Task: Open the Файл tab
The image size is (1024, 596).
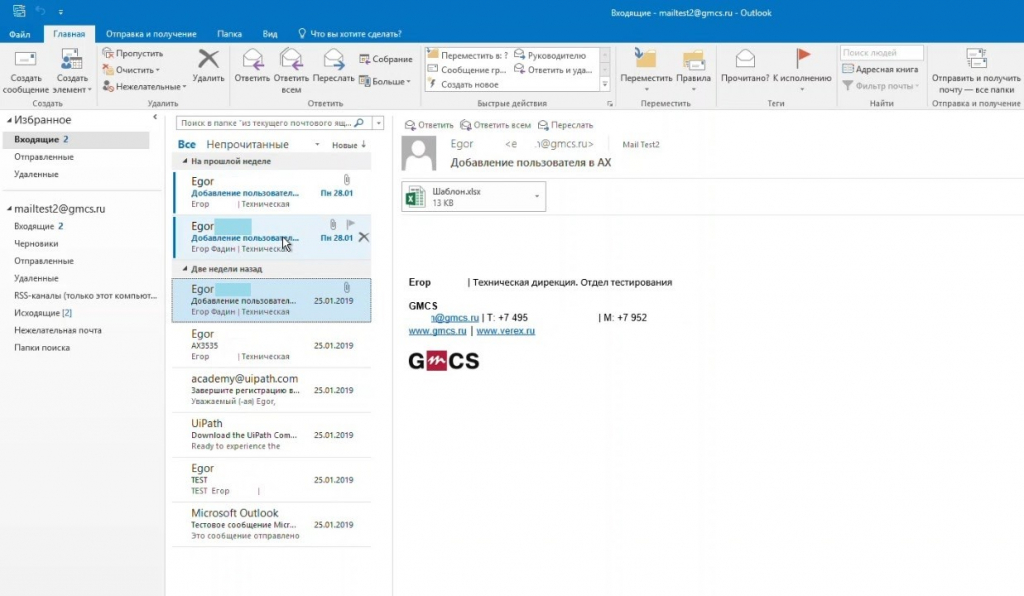Action: [20, 34]
